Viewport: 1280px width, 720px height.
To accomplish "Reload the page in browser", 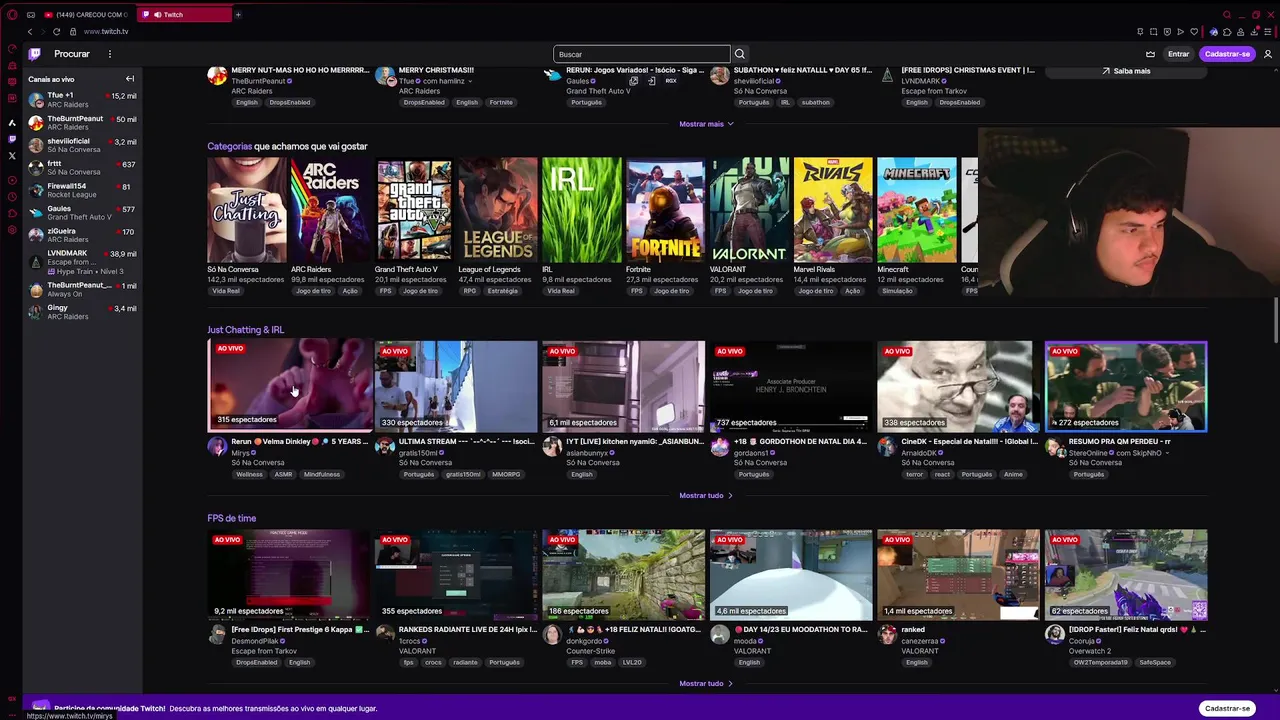I will [x=56, y=32].
